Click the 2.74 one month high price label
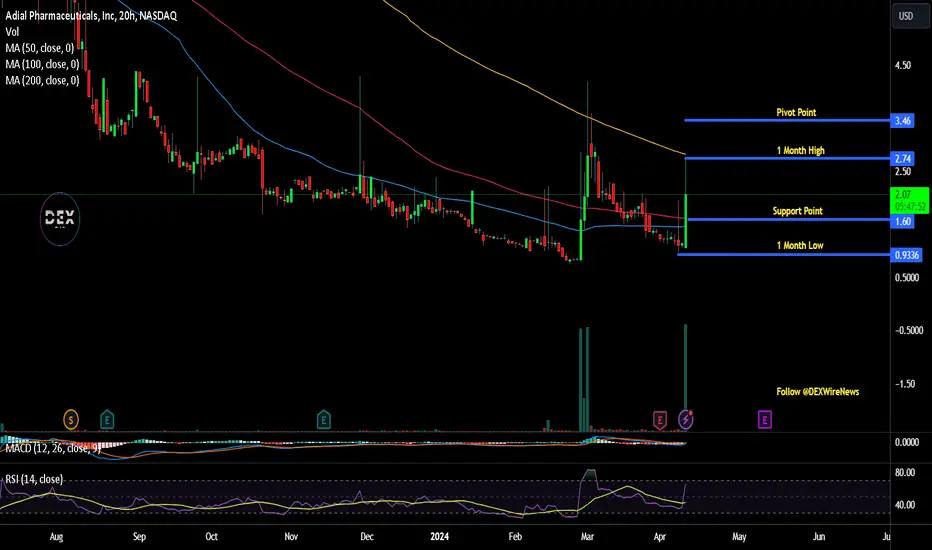932x550 pixels. coord(902,159)
